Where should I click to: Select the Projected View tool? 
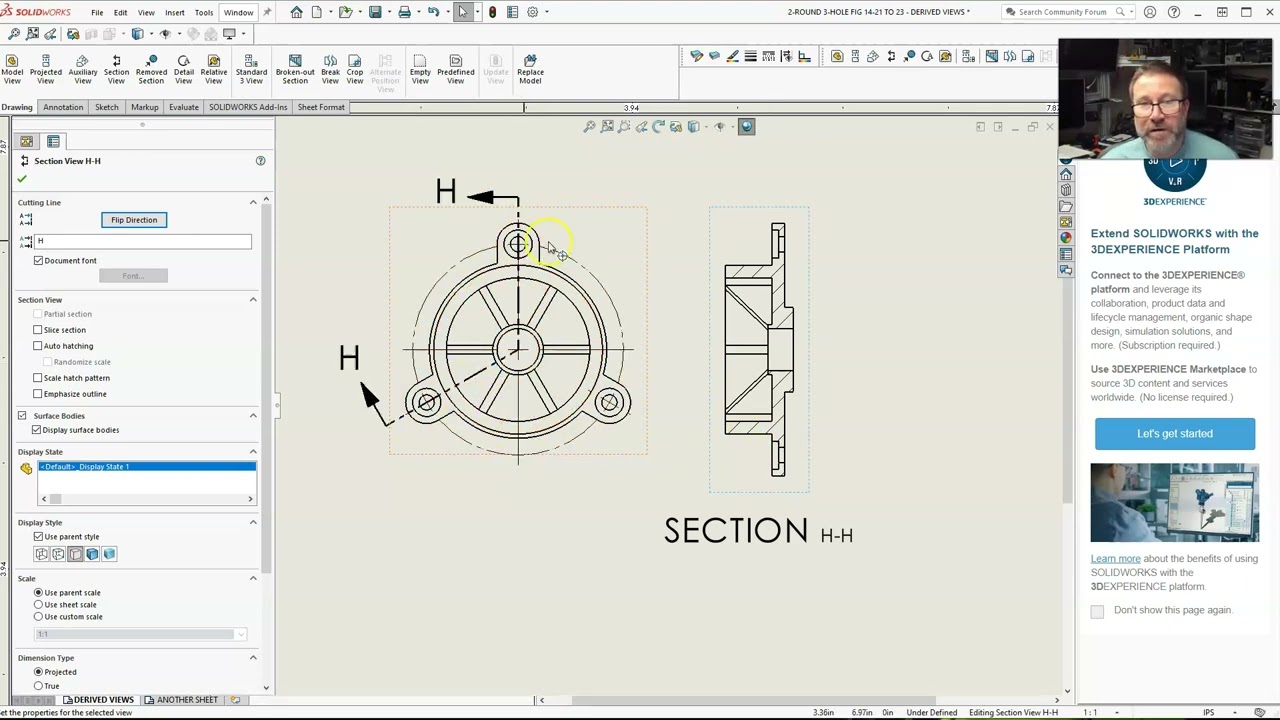coord(45,68)
